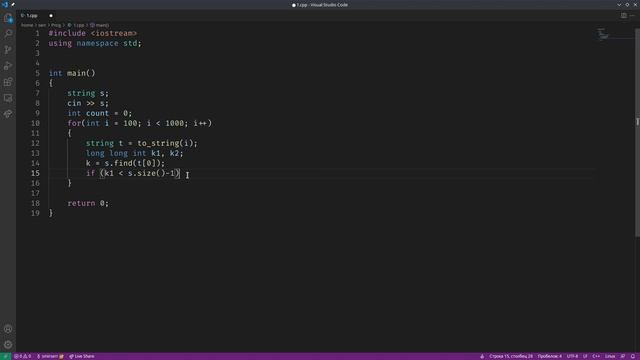Open the Live Share activity bar icon
The width and height of the screenshot is (640, 360).
tap(8, 114)
